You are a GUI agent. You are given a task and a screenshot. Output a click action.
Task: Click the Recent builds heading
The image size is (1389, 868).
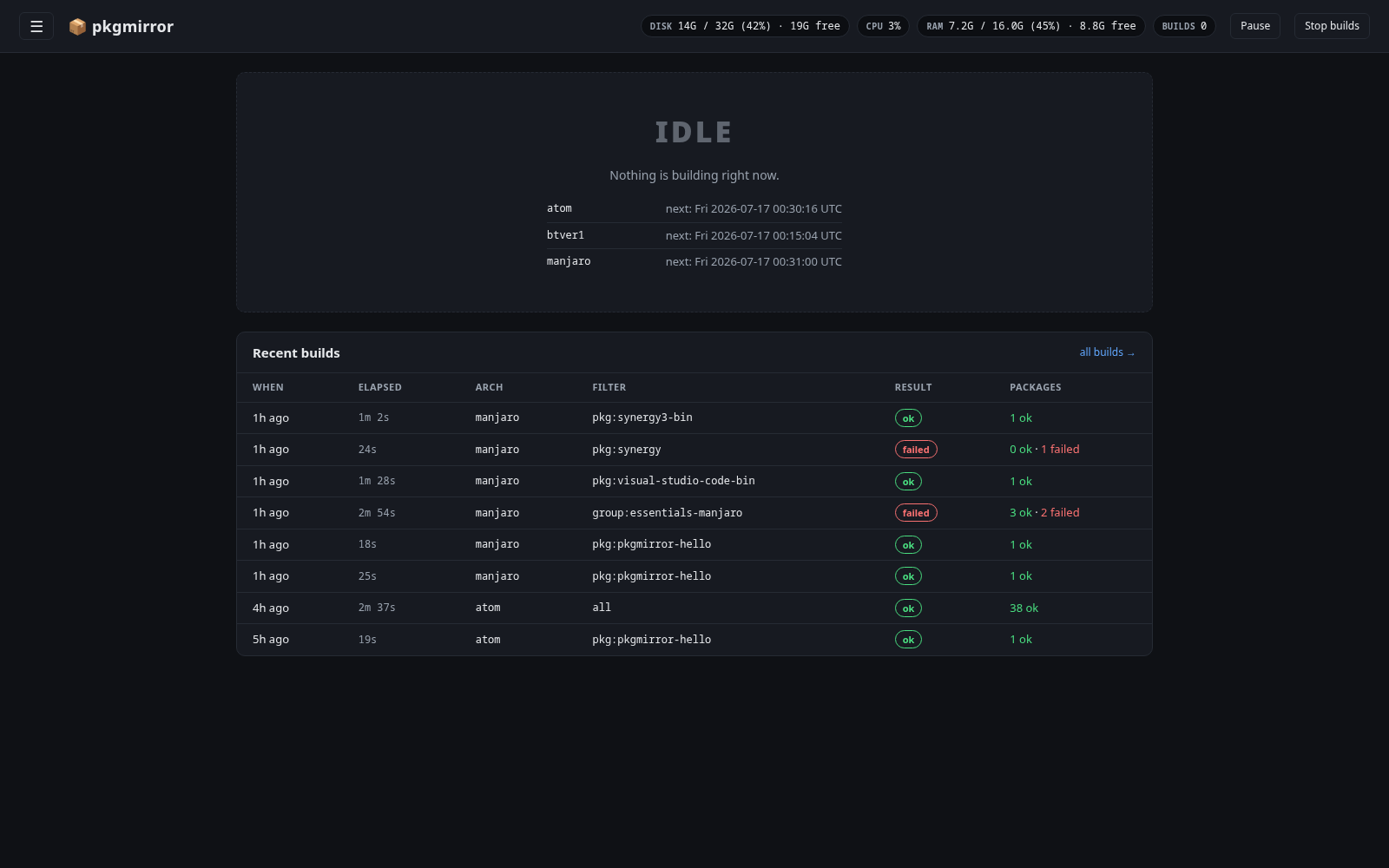click(x=296, y=353)
